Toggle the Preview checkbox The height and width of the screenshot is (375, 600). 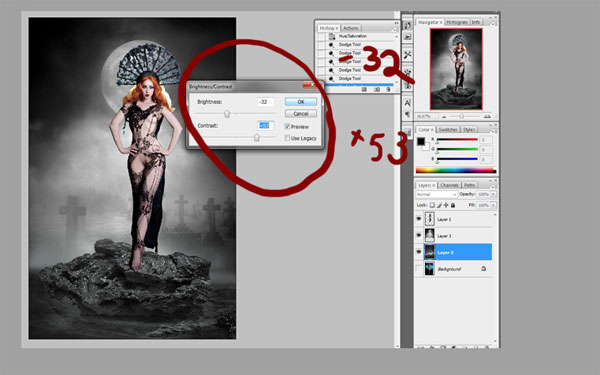point(287,127)
